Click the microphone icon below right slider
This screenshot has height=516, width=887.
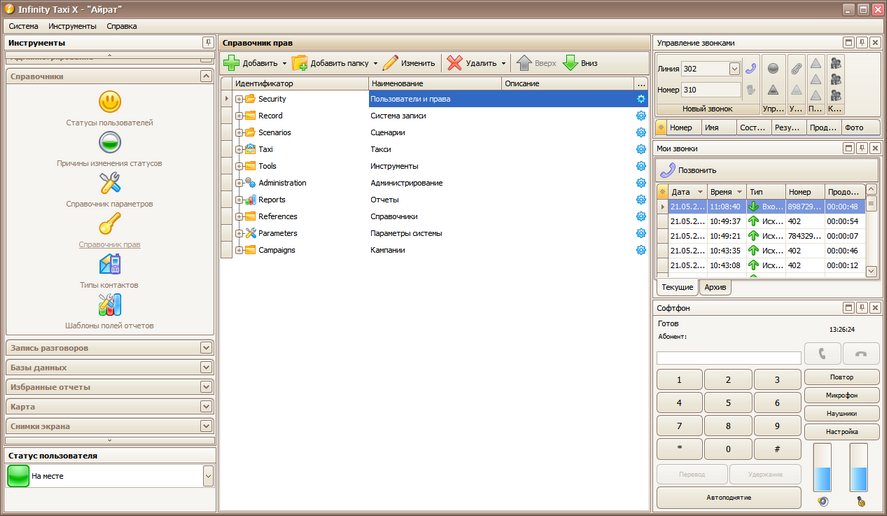[861, 501]
